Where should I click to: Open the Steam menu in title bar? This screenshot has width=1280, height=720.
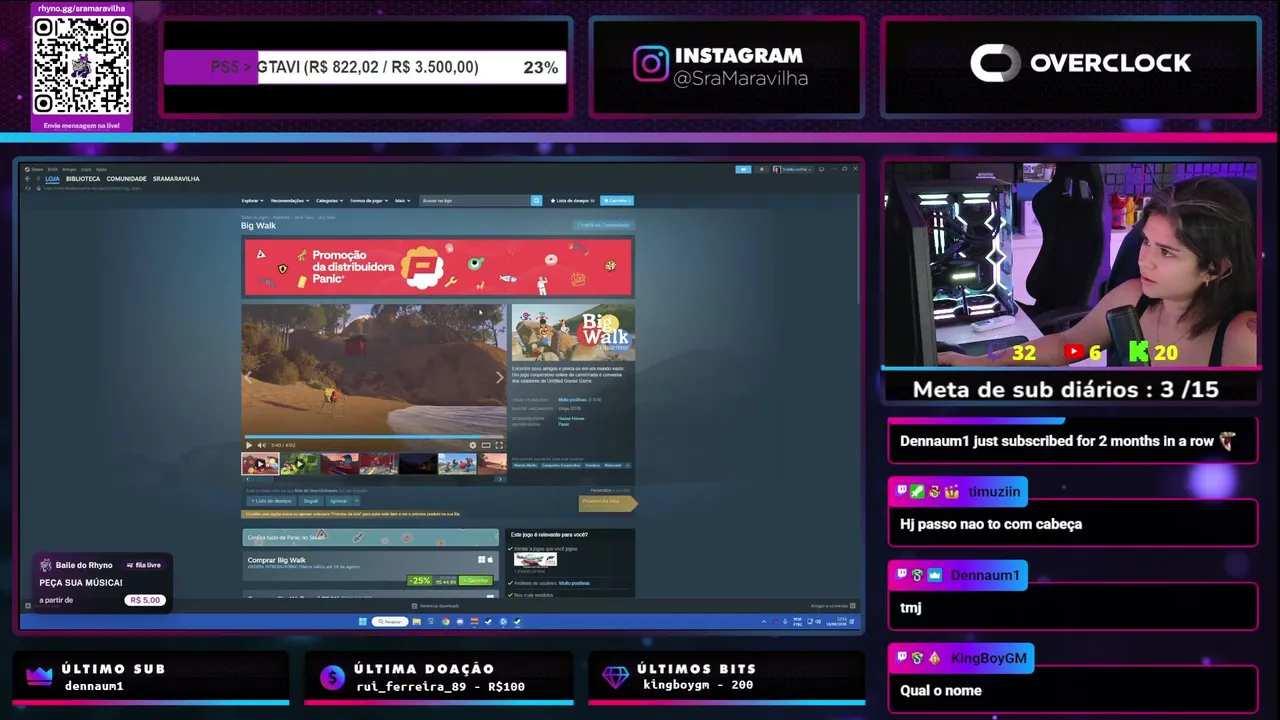point(36,169)
